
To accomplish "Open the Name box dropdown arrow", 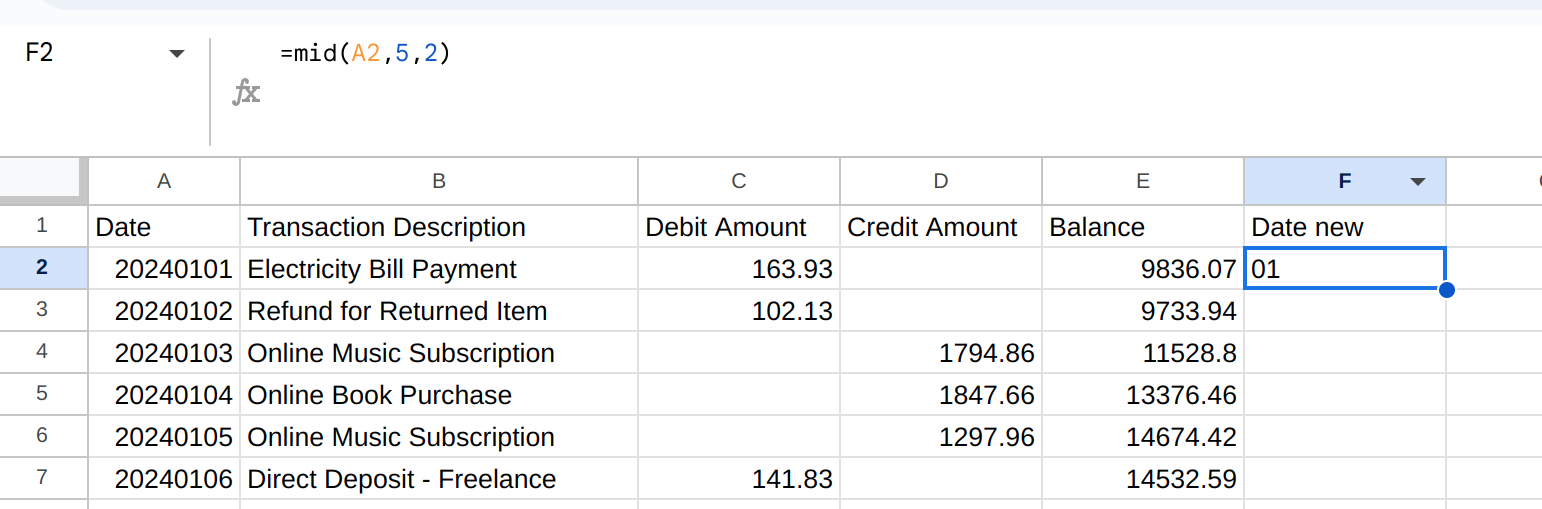I will [177, 53].
